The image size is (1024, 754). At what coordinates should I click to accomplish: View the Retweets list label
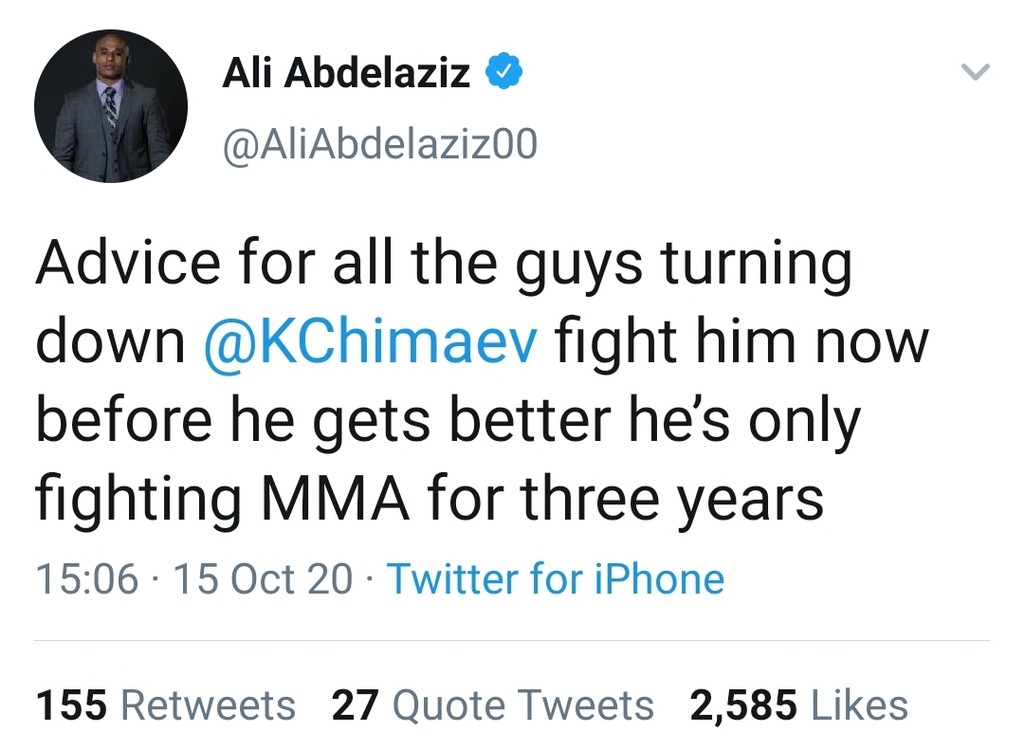(208, 706)
